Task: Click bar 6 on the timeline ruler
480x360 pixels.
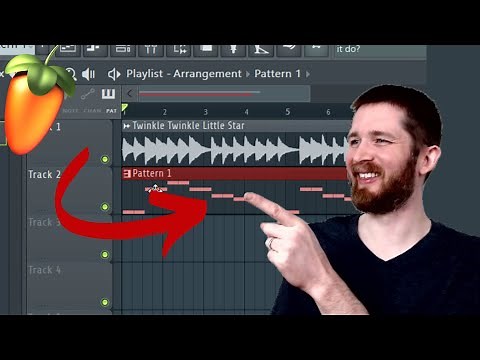Action: [x=328, y=112]
